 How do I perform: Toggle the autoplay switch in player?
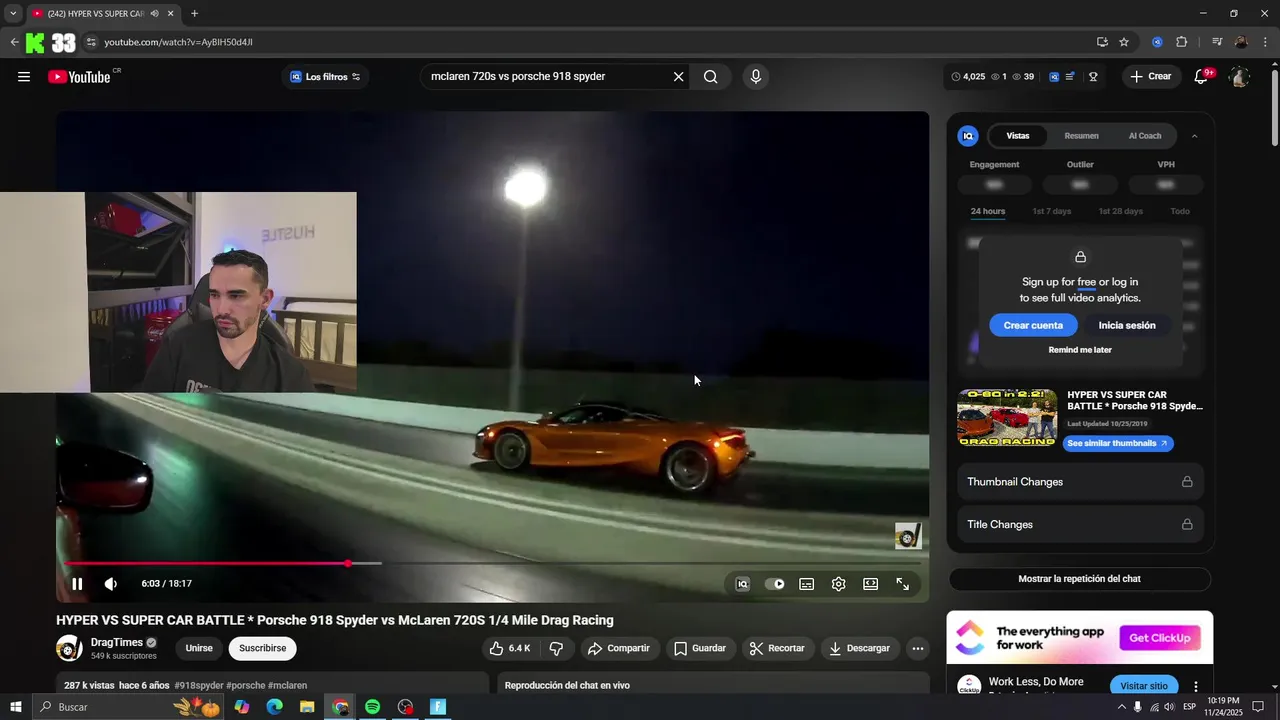point(775,584)
